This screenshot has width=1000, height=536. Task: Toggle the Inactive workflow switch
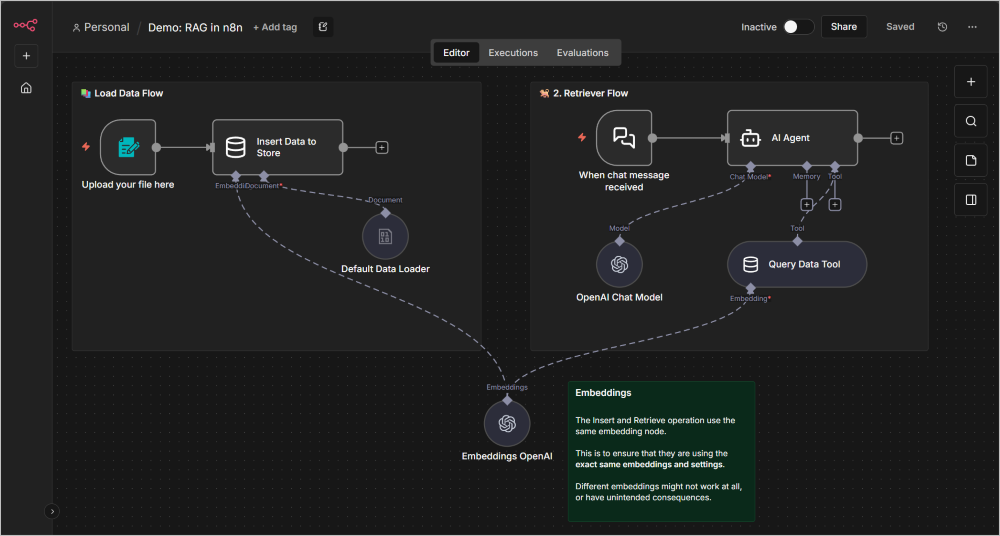pos(797,27)
